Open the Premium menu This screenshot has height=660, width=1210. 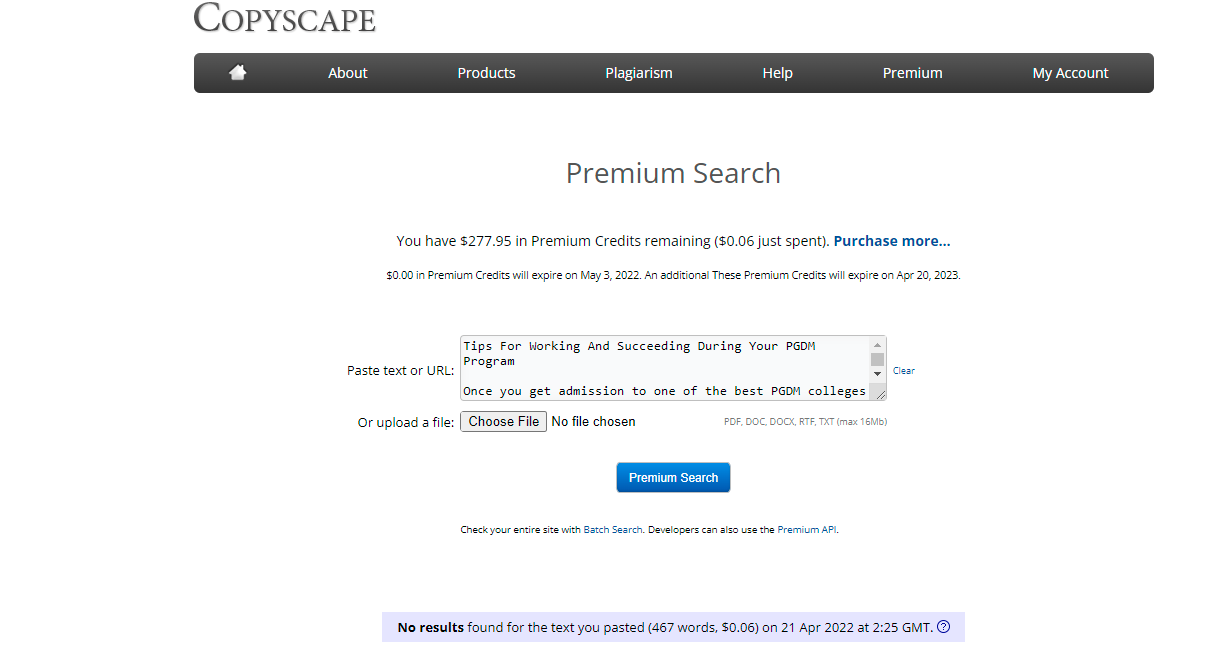(912, 73)
